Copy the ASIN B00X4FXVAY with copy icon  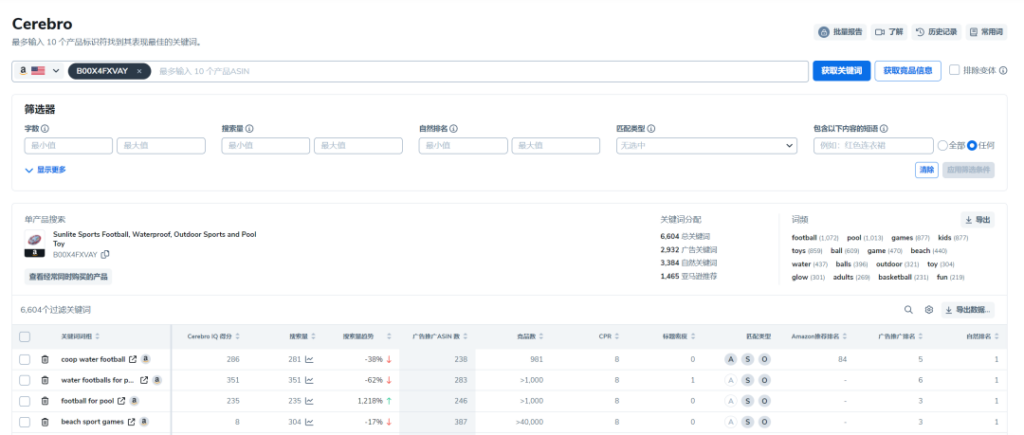click(x=105, y=255)
